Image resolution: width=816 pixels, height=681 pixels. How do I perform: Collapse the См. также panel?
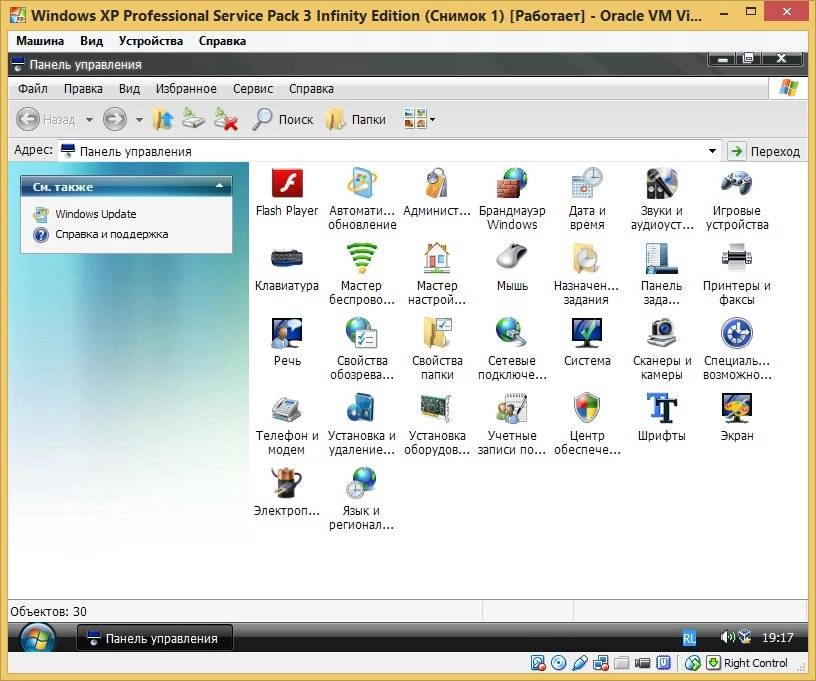click(x=220, y=186)
